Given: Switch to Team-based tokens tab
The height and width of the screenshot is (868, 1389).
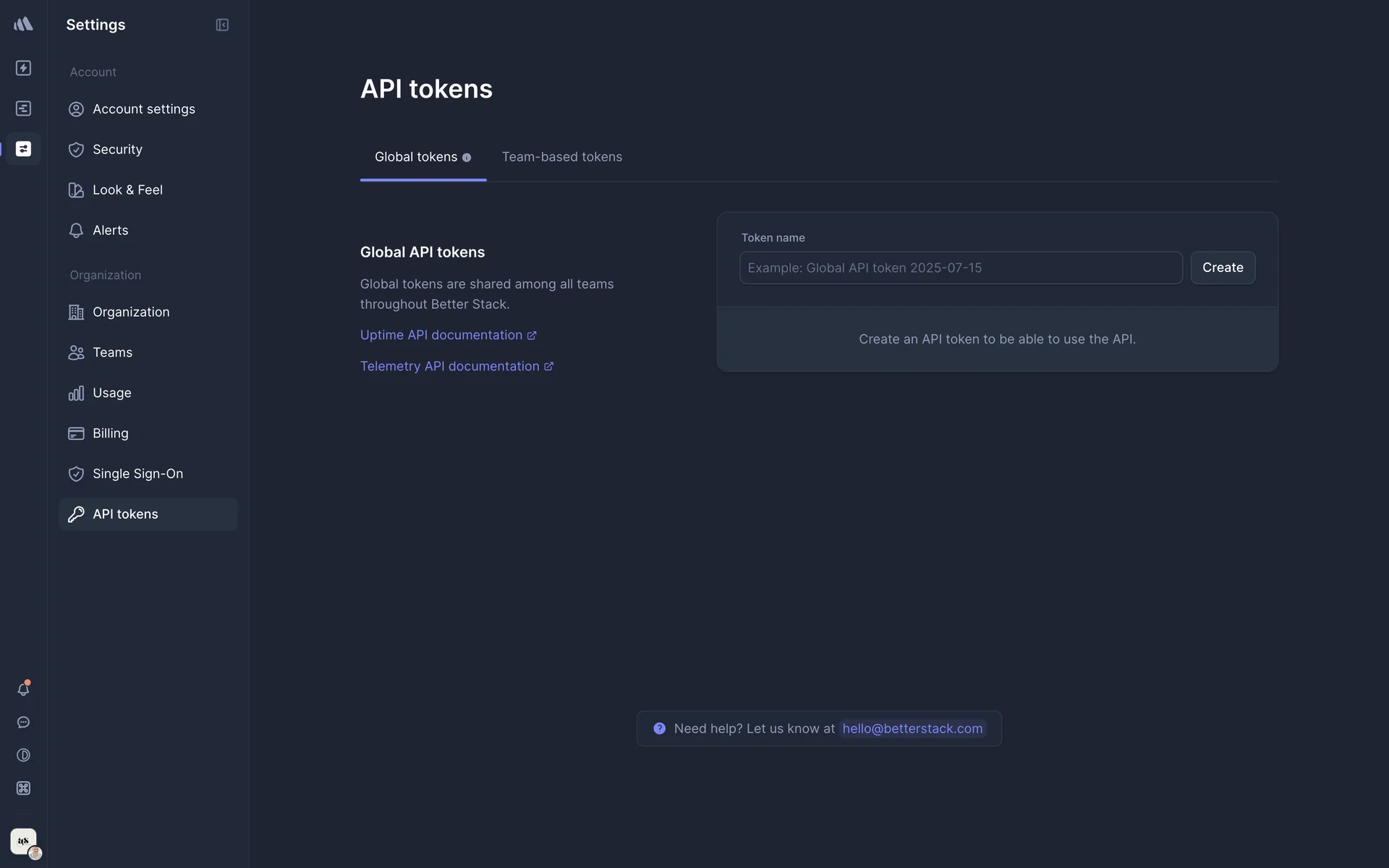Looking at the screenshot, I should click(x=561, y=157).
